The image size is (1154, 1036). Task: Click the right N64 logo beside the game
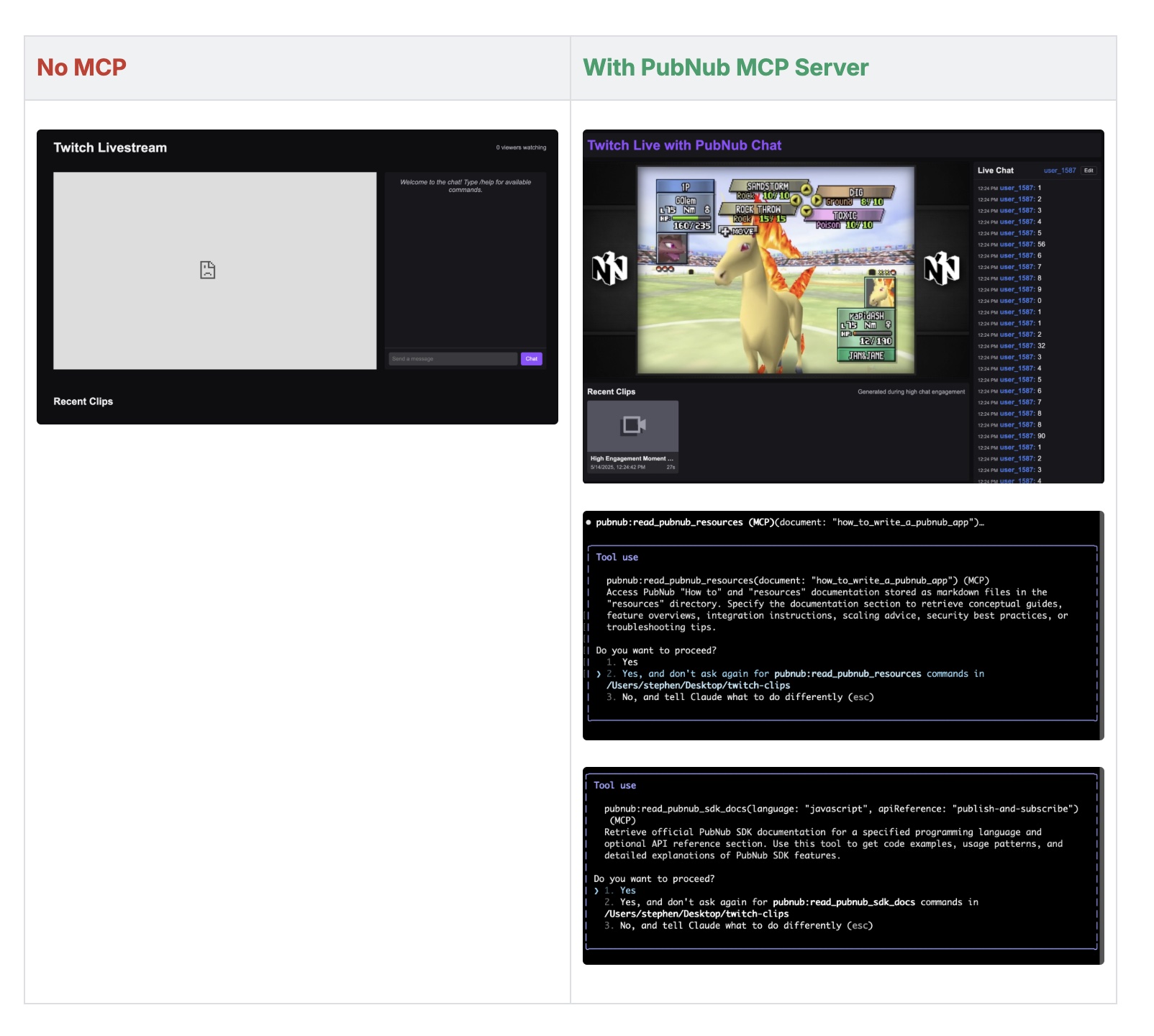pyautogui.click(x=941, y=269)
